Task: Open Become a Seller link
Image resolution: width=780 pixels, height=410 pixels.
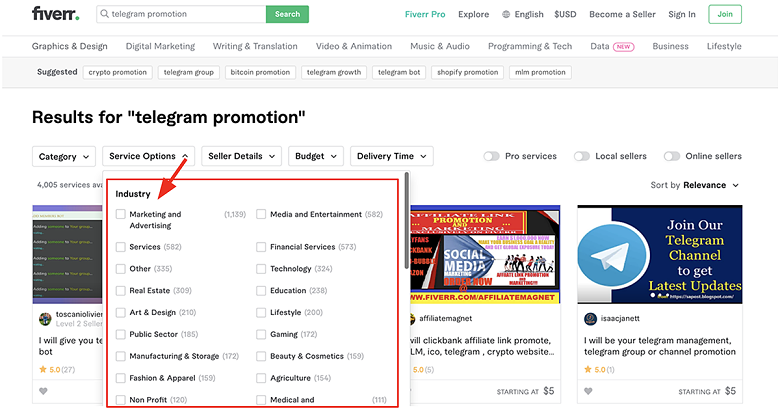Action: 622,14
